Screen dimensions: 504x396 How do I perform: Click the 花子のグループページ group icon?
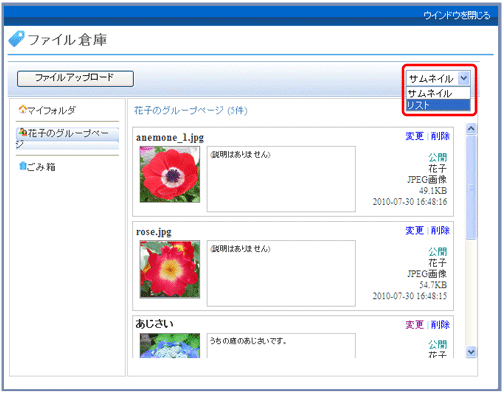pyautogui.click(x=23, y=132)
